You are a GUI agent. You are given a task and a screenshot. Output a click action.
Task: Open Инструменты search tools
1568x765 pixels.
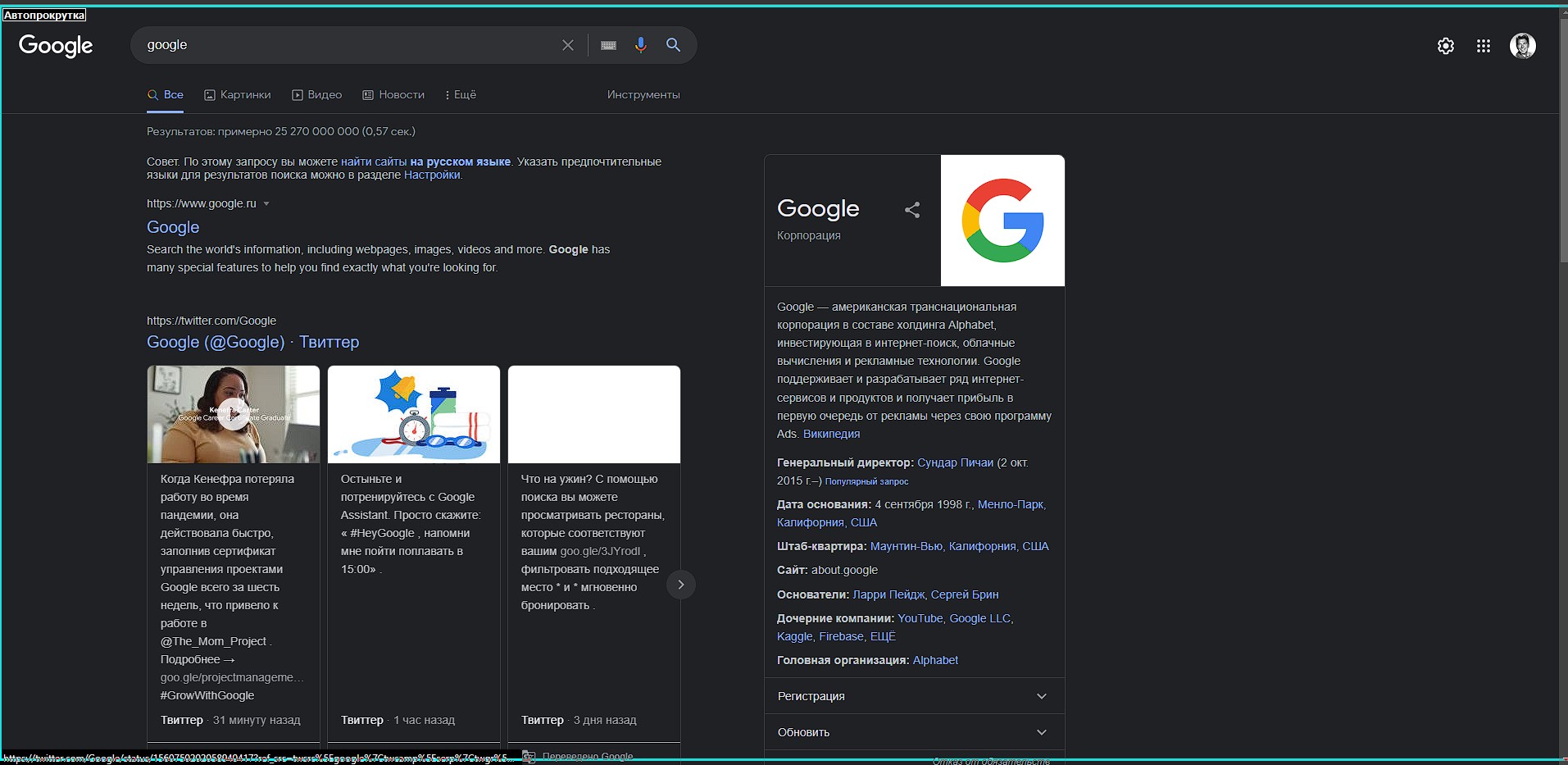coord(643,95)
